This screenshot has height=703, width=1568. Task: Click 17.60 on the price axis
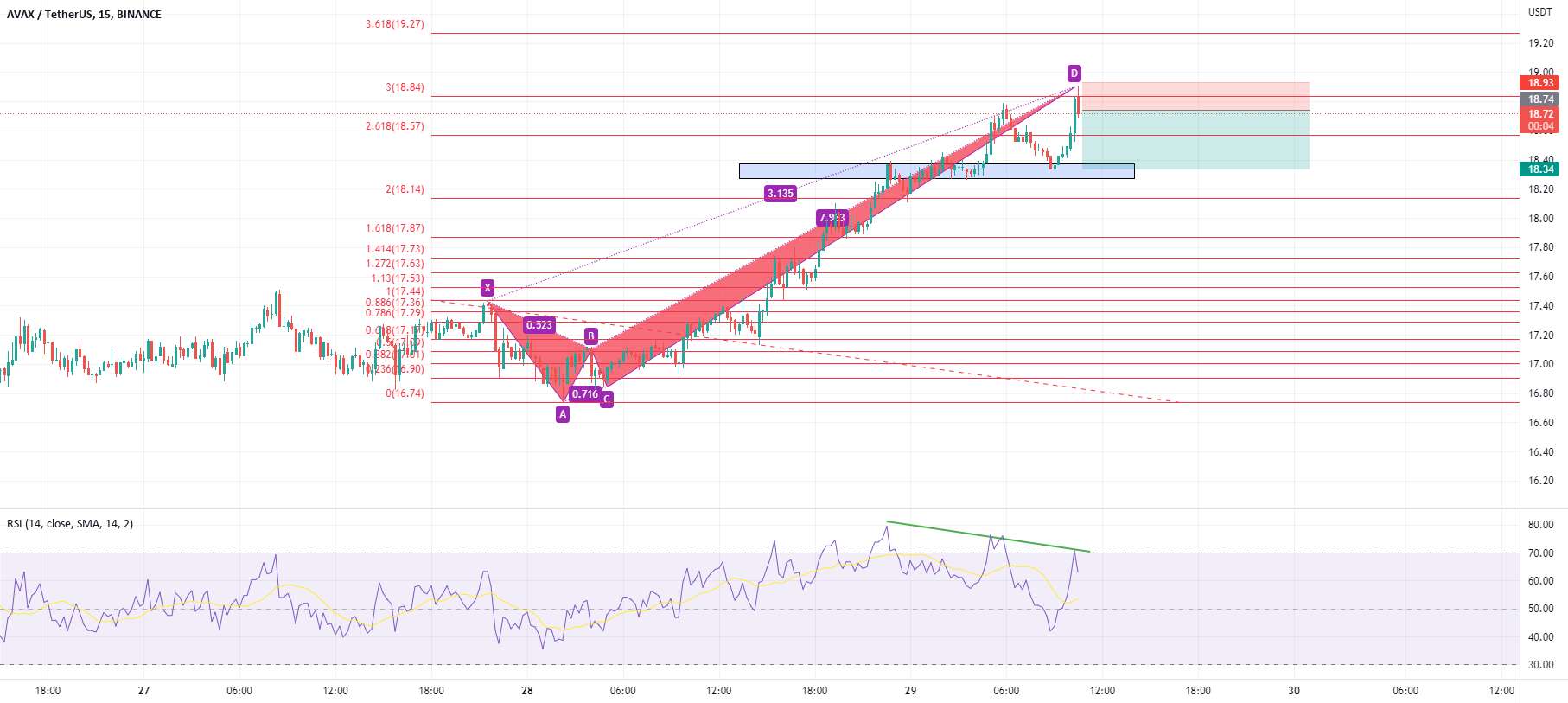click(x=1540, y=277)
